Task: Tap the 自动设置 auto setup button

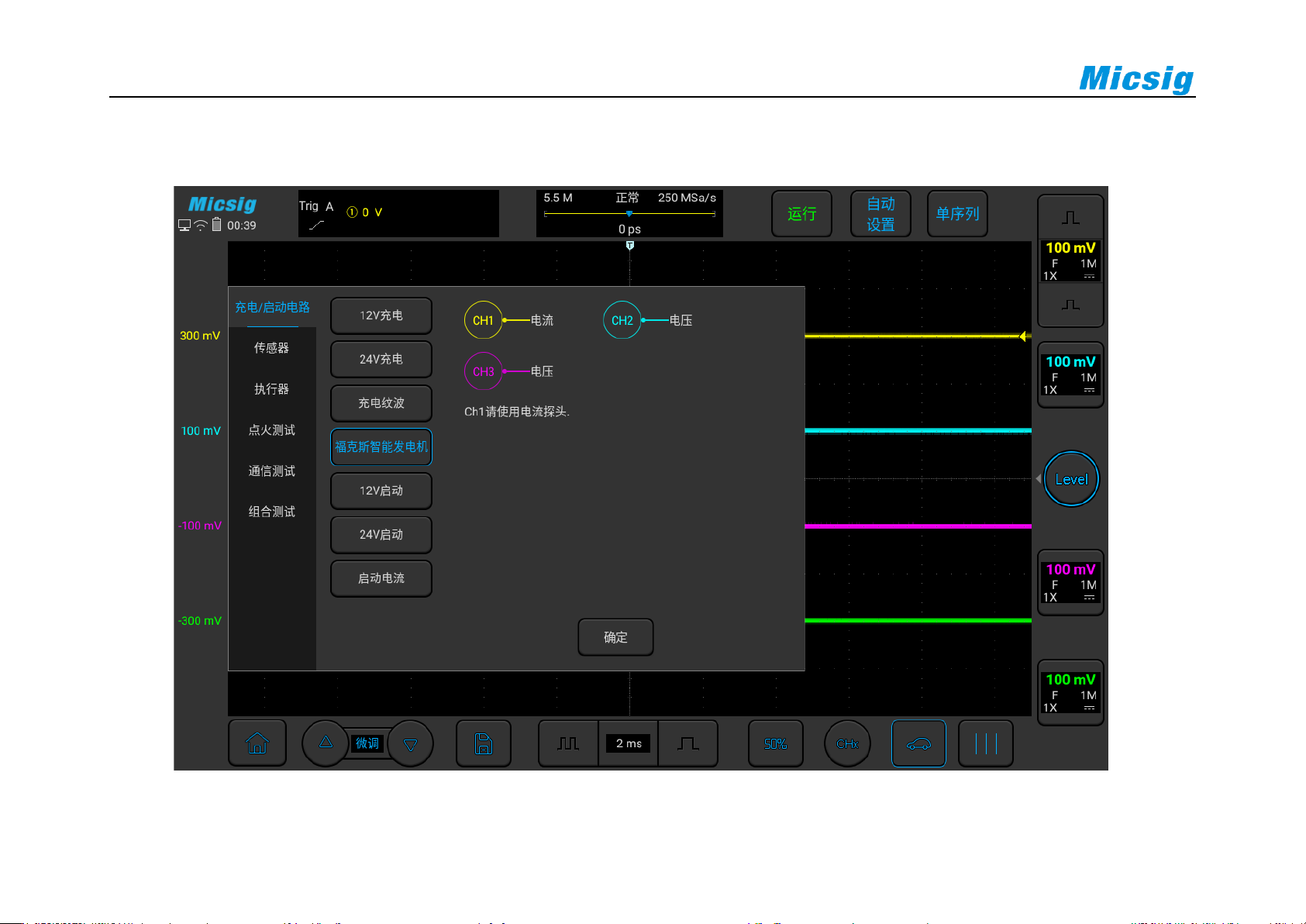Action: pyautogui.click(x=880, y=214)
